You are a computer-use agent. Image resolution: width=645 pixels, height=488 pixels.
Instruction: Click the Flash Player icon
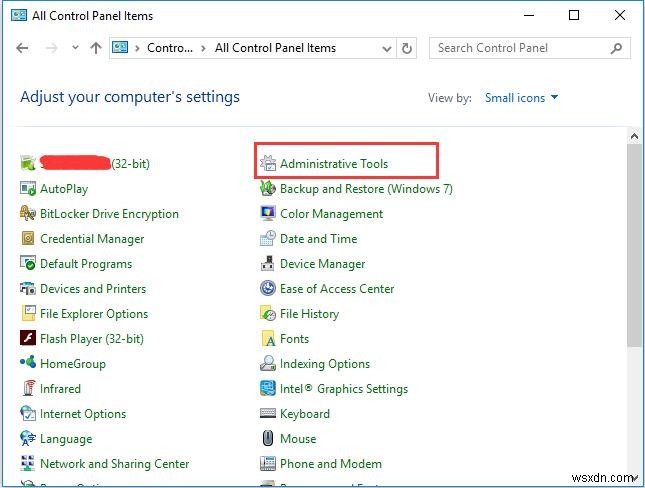[x=28, y=339]
